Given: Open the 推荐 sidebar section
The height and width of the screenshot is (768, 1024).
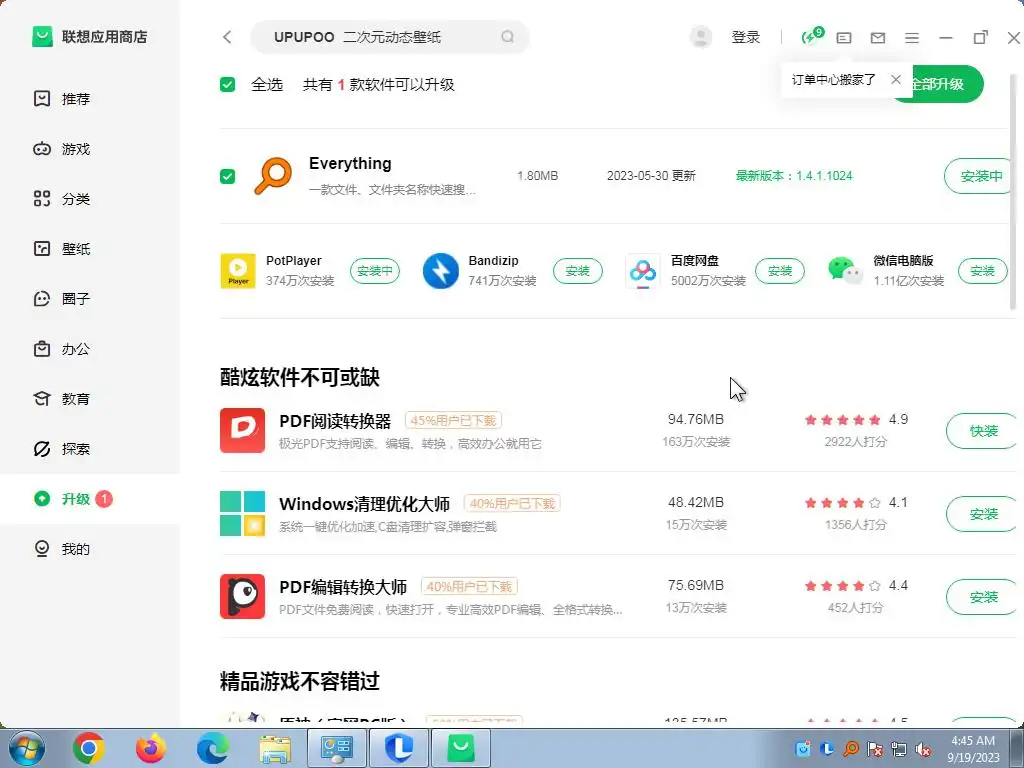Looking at the screenshot, I should 90,99.
